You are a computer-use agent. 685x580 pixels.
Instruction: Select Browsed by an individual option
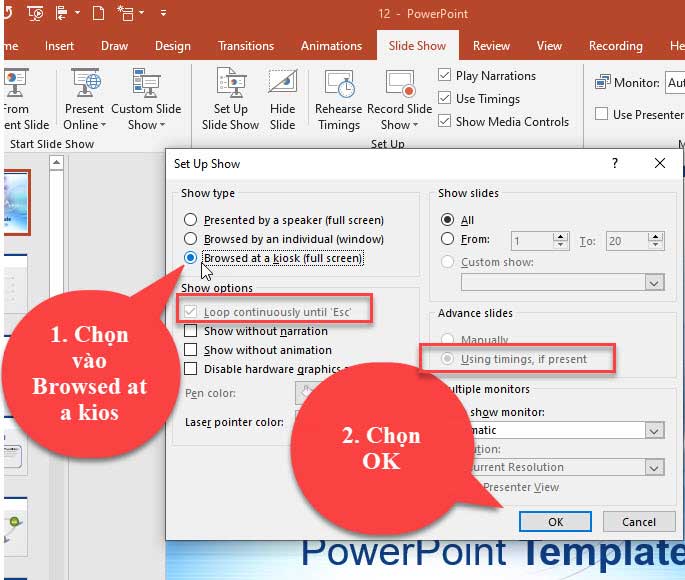[190, 238]
